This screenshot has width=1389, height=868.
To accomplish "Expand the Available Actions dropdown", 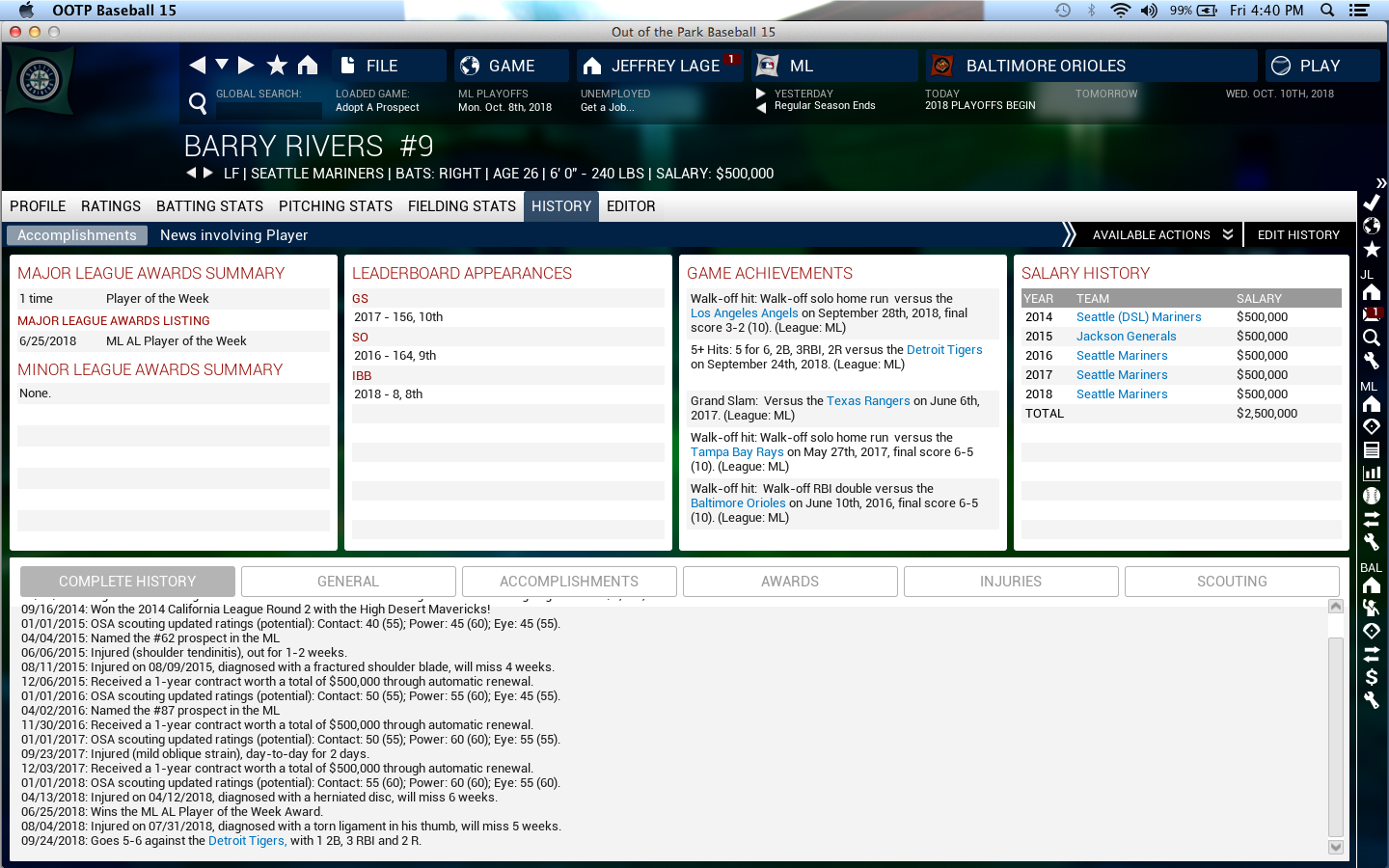I will 1162,234.
